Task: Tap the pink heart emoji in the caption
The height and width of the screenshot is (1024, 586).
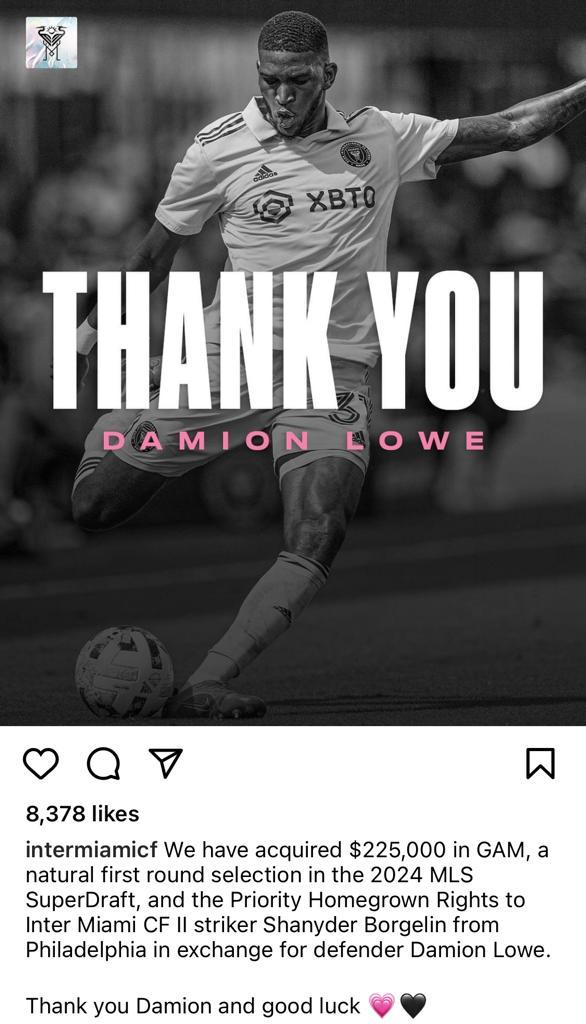Action: pyautogui.click(x=382, y=1005)
